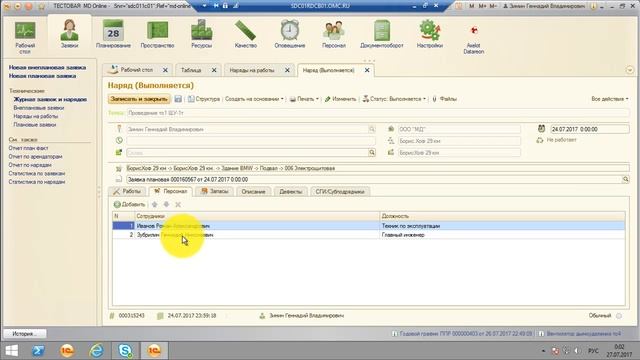Click the БорисХоф location path field
Image resolution: width=640 pixels, height=360 pixels.
click(x=378, y=168)
